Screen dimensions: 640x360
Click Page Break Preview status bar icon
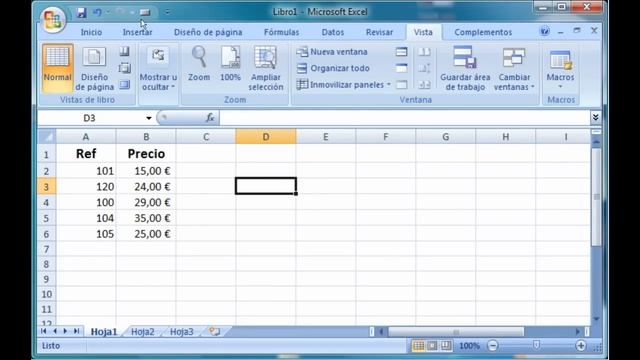point(446,346)
